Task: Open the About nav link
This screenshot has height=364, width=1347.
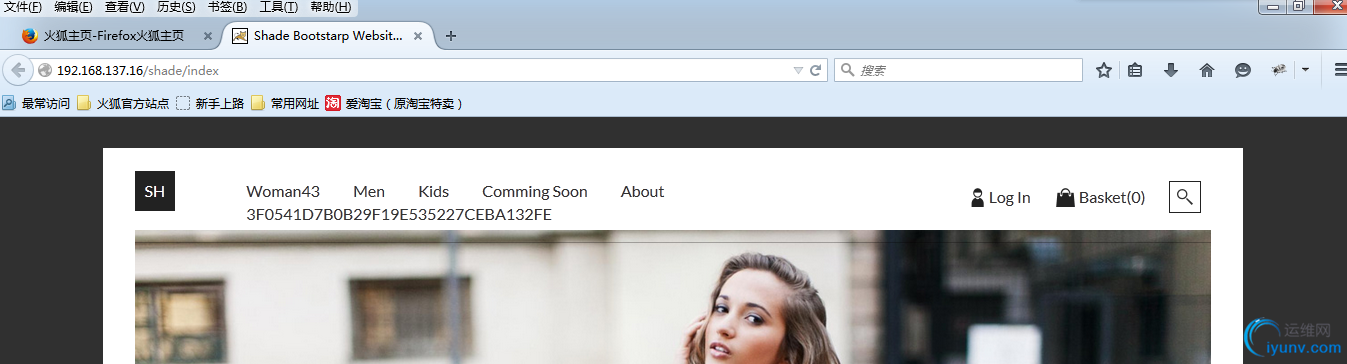Action: click(642, 191)
